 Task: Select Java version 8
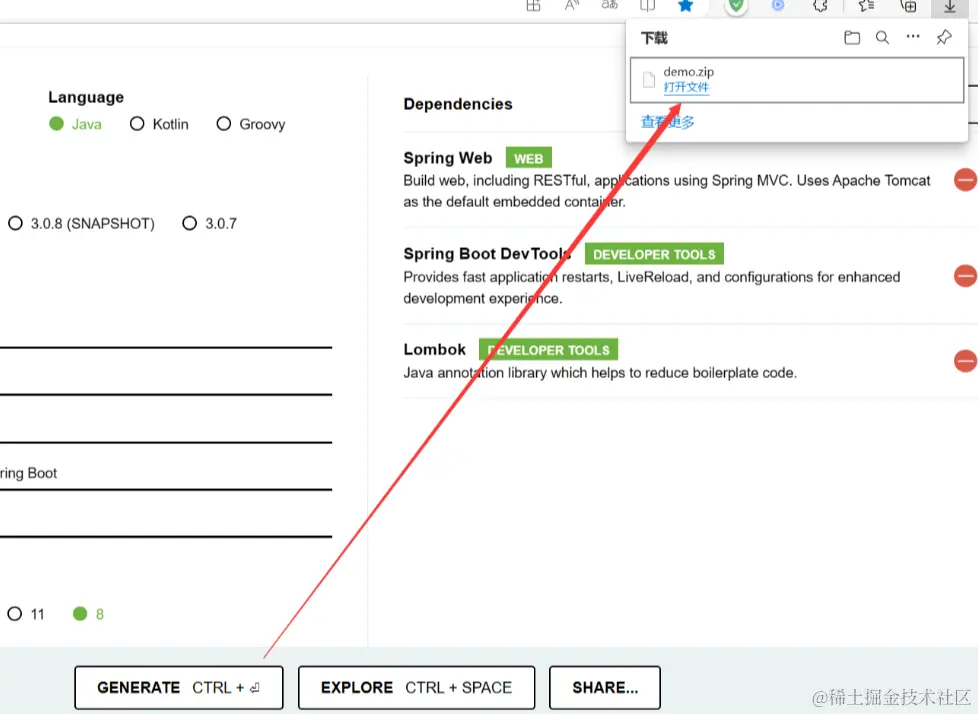89,614
